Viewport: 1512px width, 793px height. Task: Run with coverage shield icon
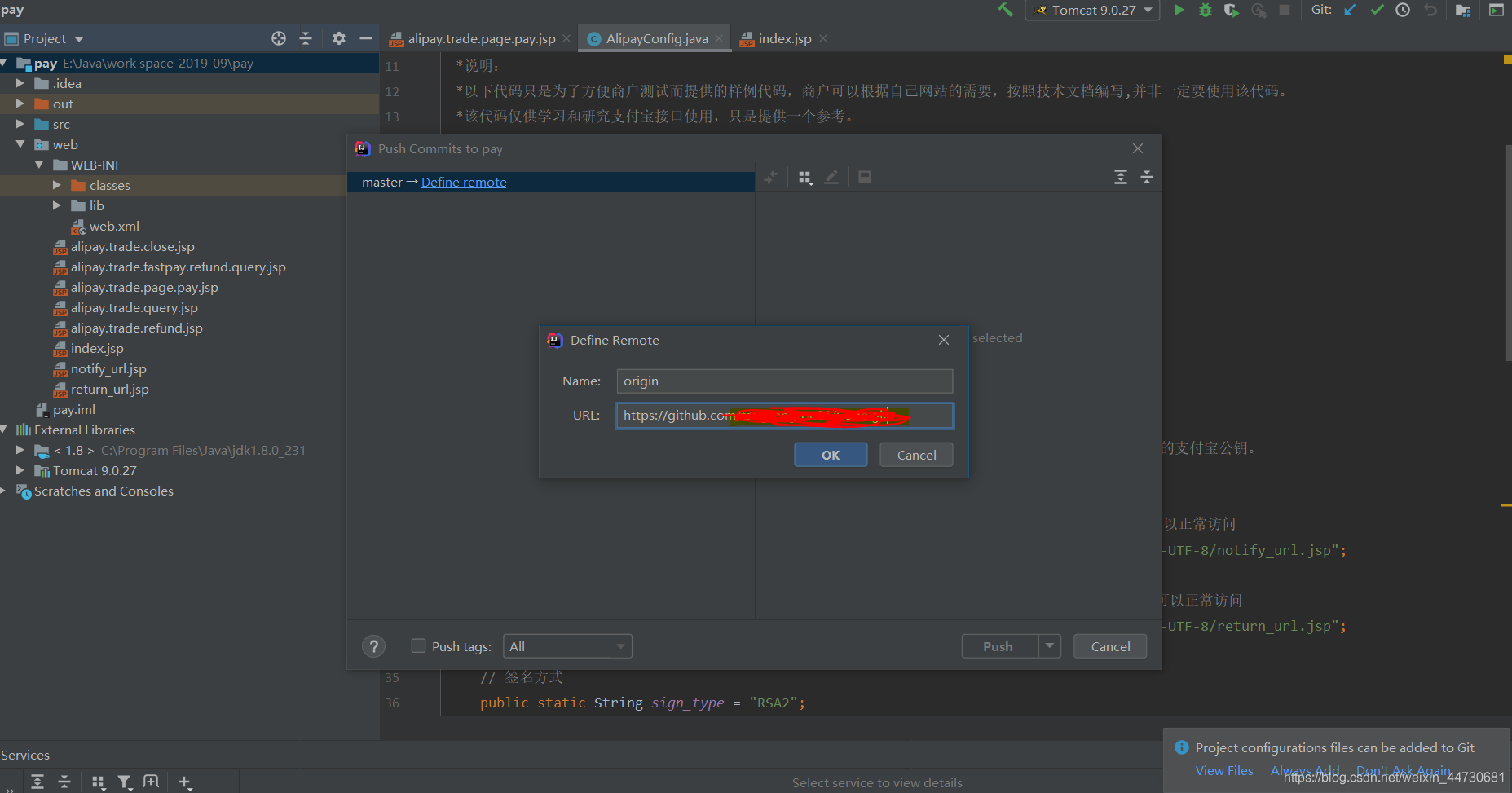tap(1232, 10)
